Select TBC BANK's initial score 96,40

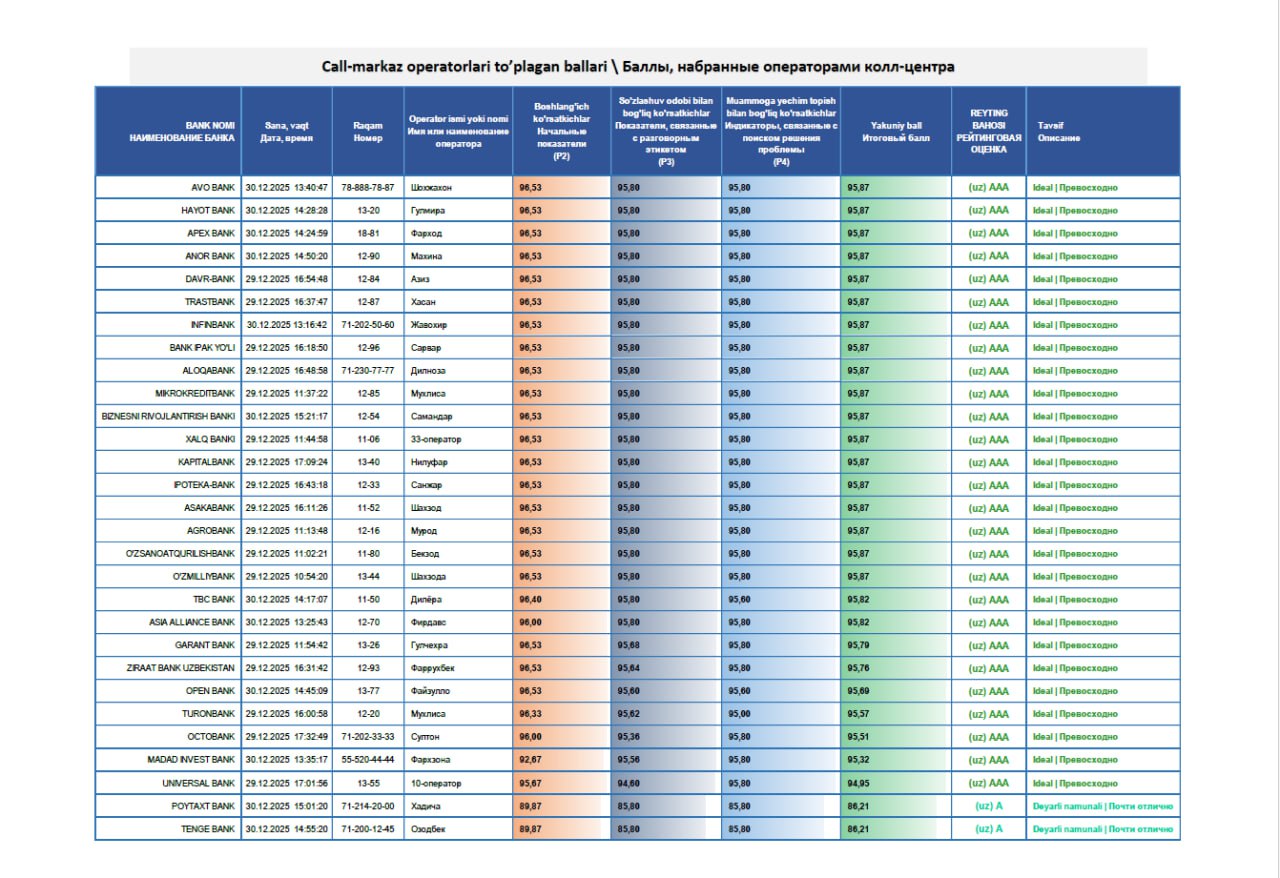530,599
